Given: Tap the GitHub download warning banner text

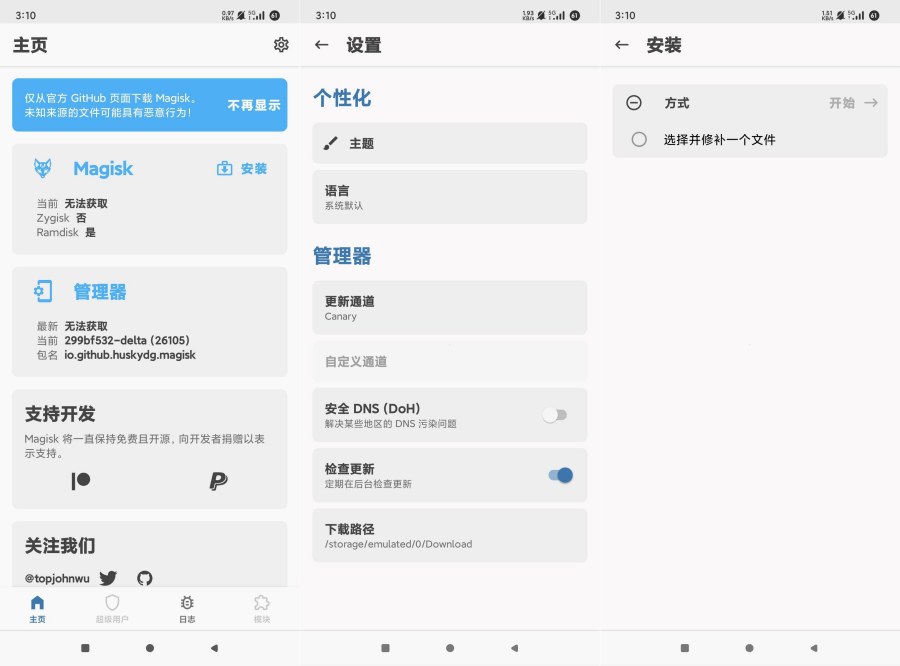Looking at the screenshot, I should tap(111, 105).
